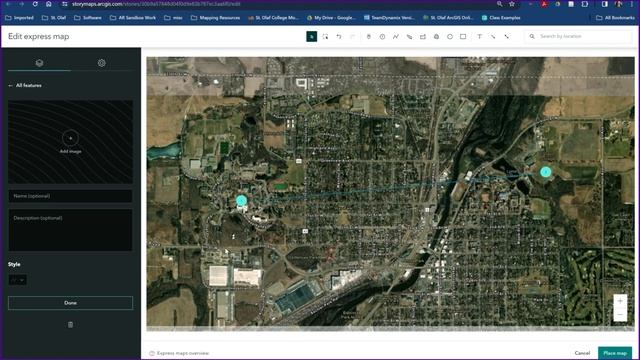Image resolution: width=640 pixels, height=360 pixels.
Task: Open the Software bookmarks folder
Action: tap(88, 18)
